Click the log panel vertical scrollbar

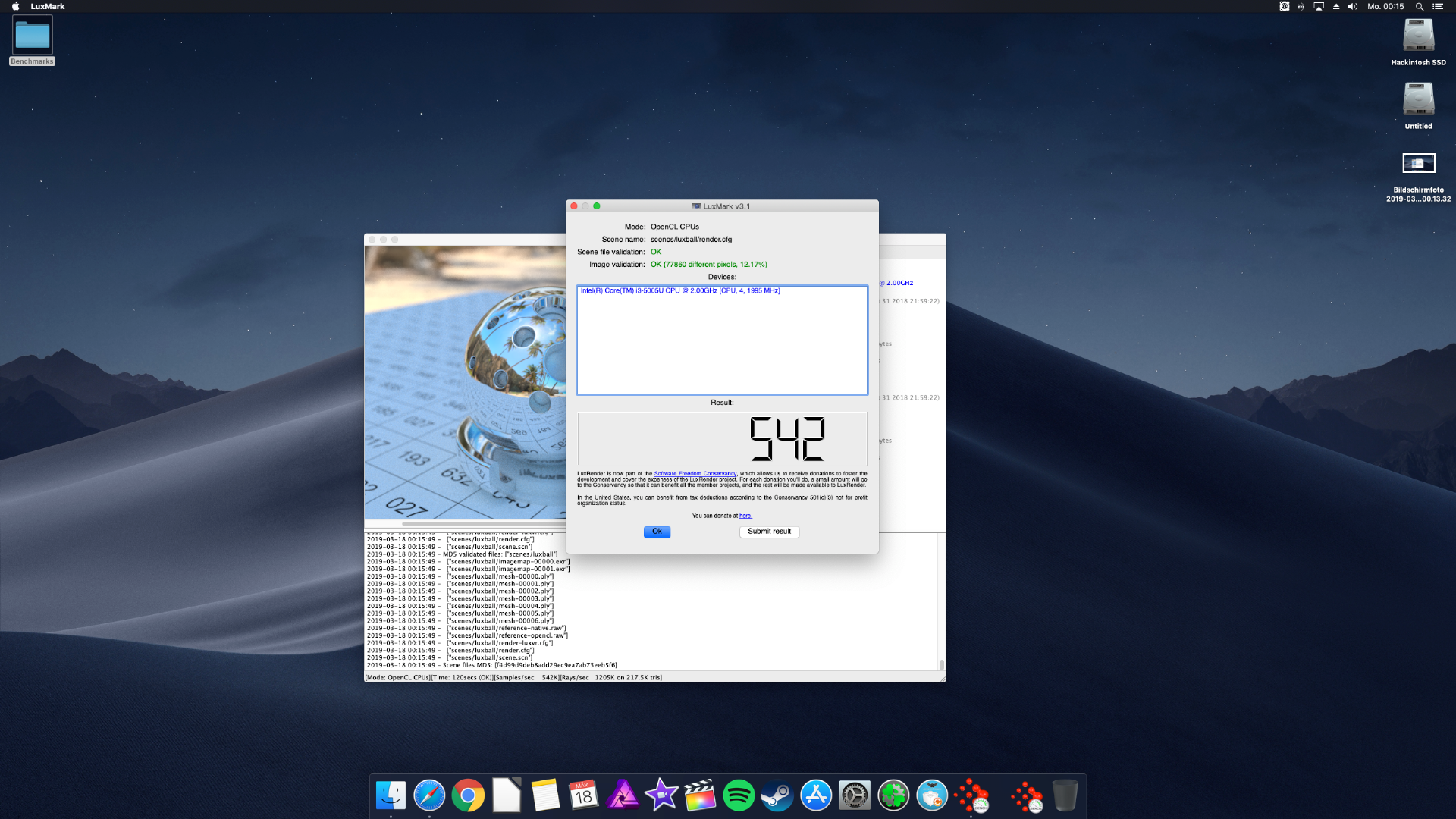click(942, 664)
